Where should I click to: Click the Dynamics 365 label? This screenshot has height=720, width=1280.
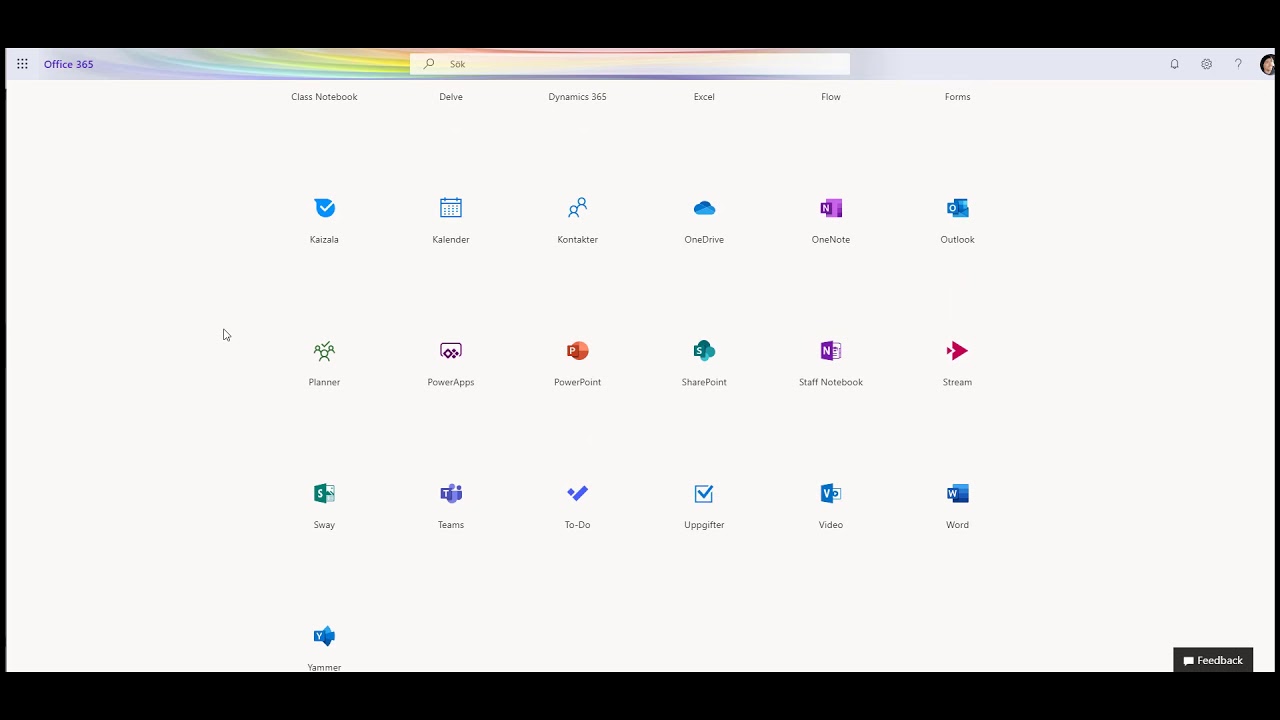(x=577, y=97)
